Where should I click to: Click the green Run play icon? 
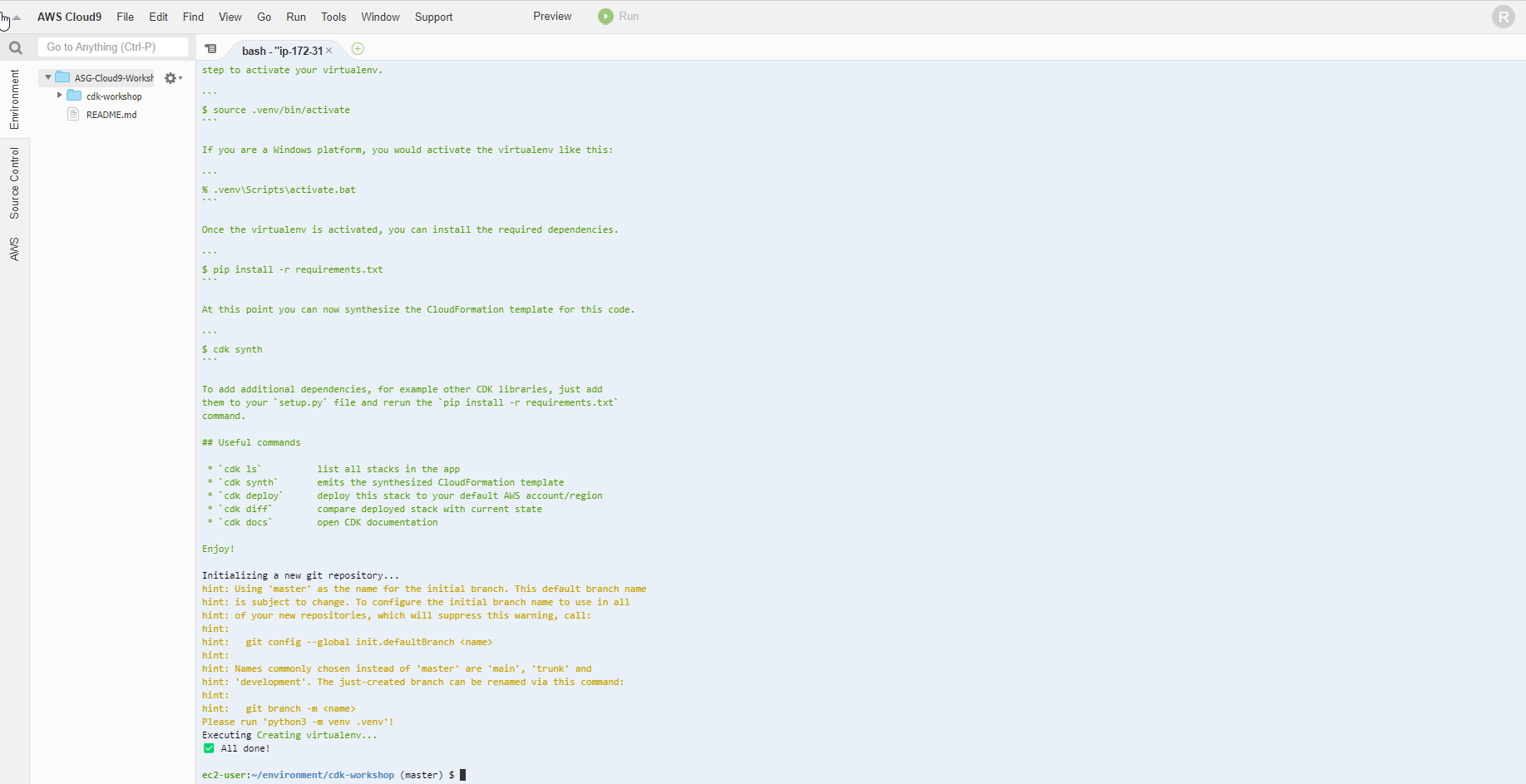coord(605,17)
